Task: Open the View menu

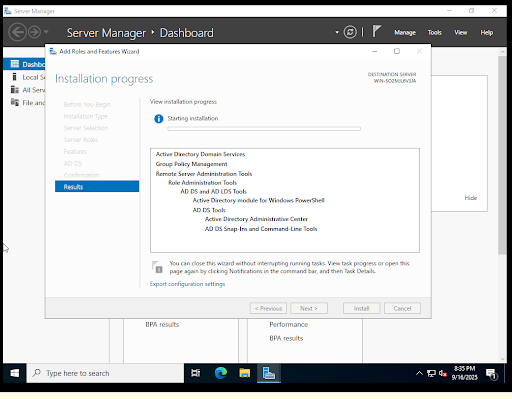Action: tap(461, 32)
